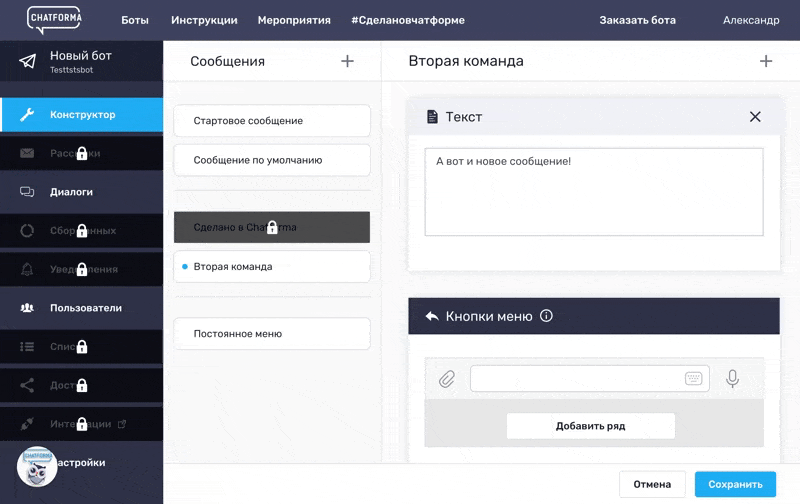Click the share icon in sidebar
The height and width of the screenshot is (504, 800).
(27, 385)
